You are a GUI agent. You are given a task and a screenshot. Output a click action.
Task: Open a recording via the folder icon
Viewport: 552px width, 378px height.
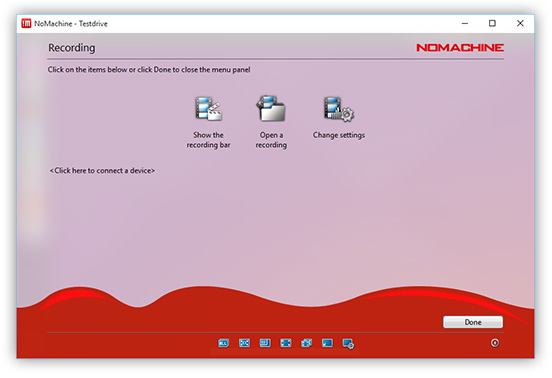[x=271, y=108]
